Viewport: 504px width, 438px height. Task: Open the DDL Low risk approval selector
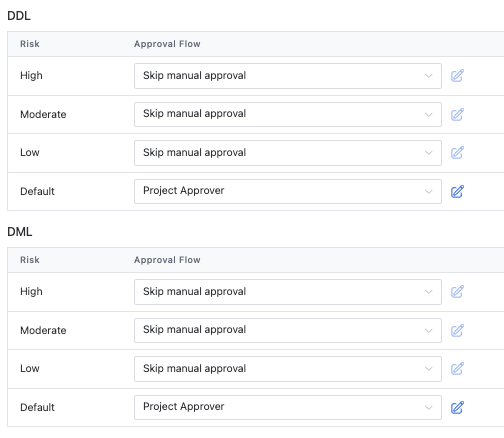[x=288, y=153]
